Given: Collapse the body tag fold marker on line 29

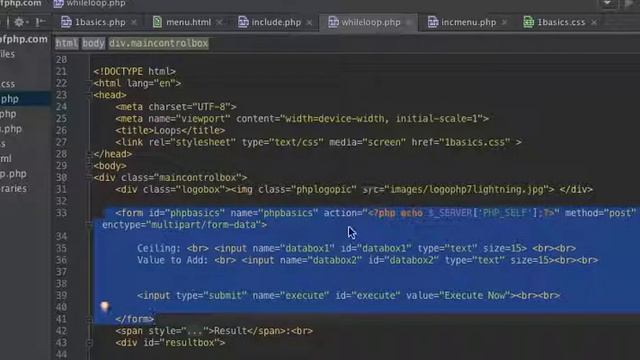Looking at the screenshot, I should coord(89,166).
